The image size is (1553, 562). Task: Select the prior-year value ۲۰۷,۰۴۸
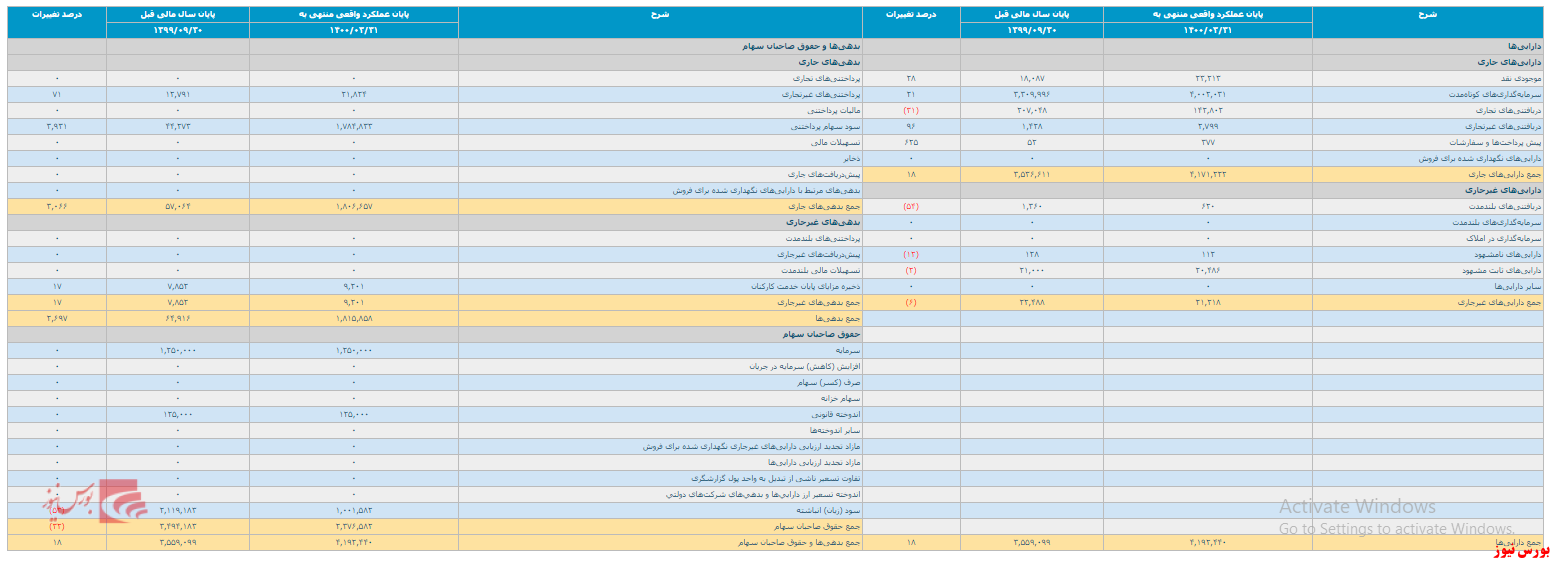click(x=1031, y=110)
